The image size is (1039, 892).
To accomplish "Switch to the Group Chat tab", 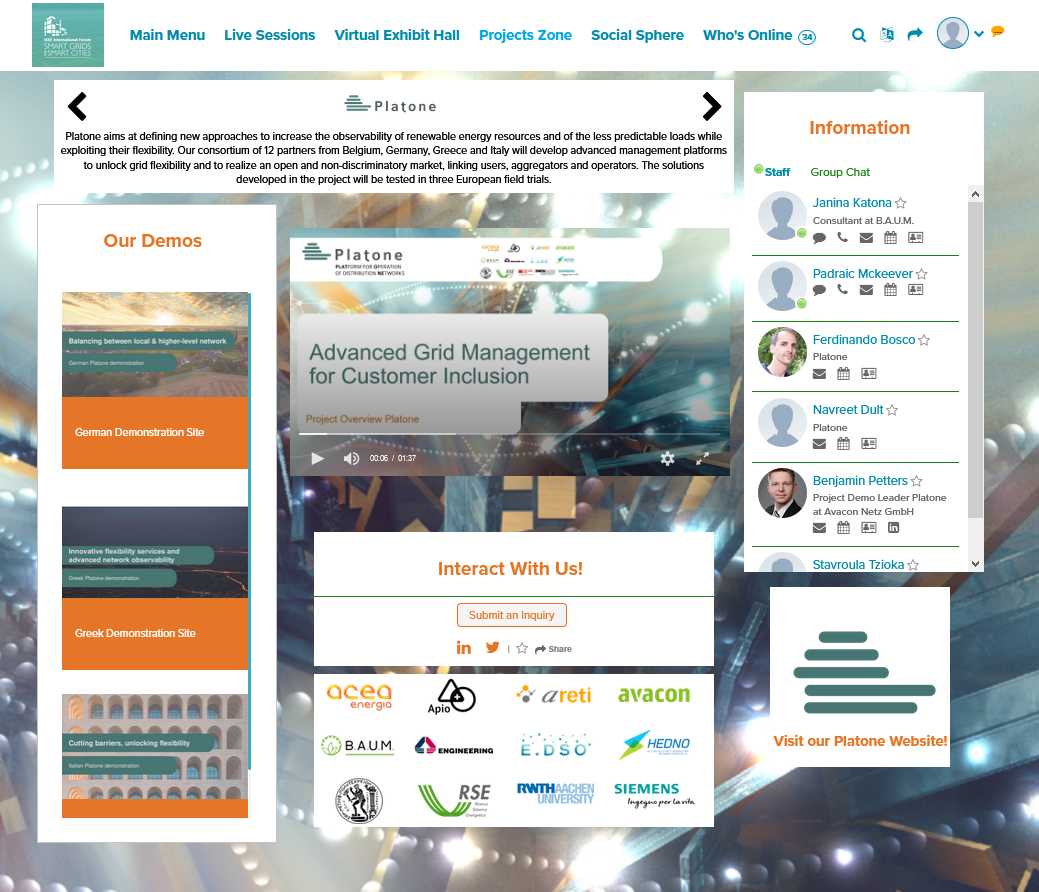I will [x=840, y=172].
